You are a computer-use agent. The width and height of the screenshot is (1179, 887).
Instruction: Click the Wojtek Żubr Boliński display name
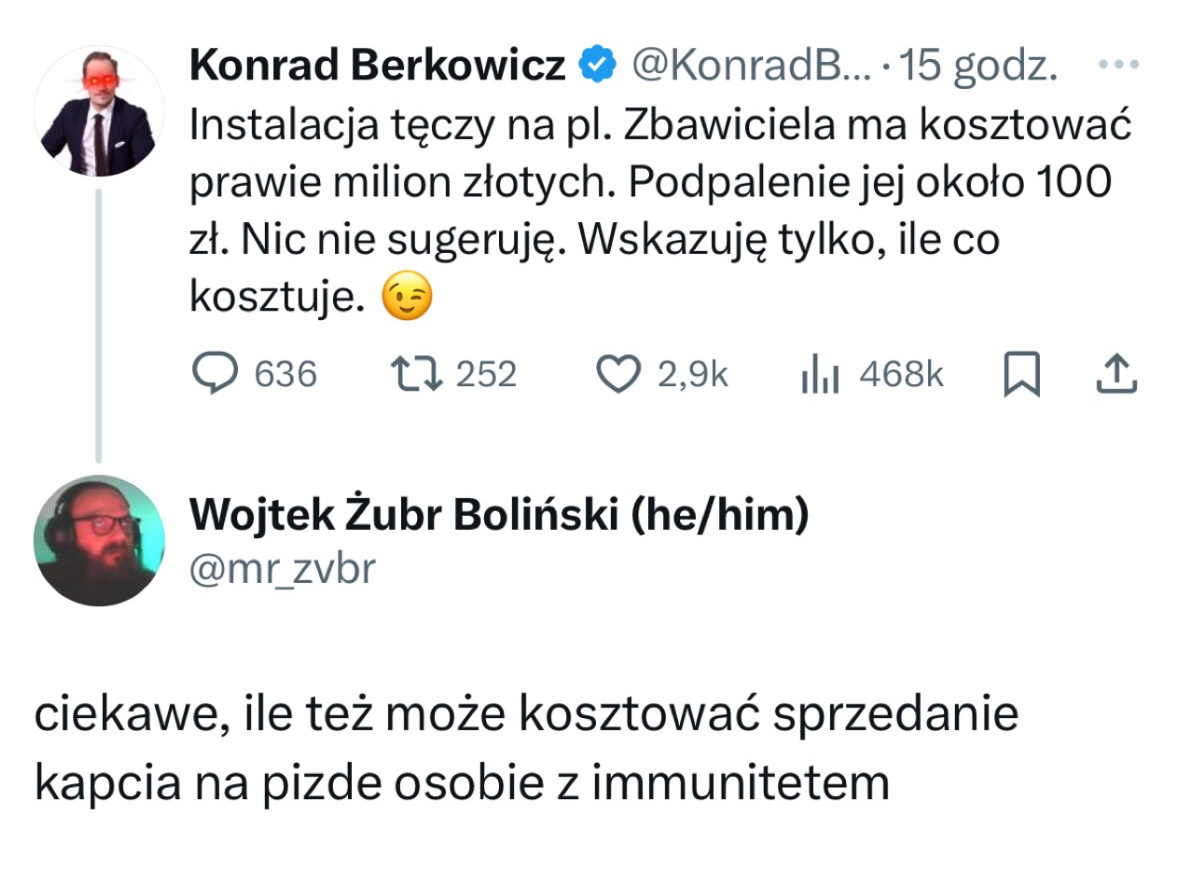[x=498, y=514]
